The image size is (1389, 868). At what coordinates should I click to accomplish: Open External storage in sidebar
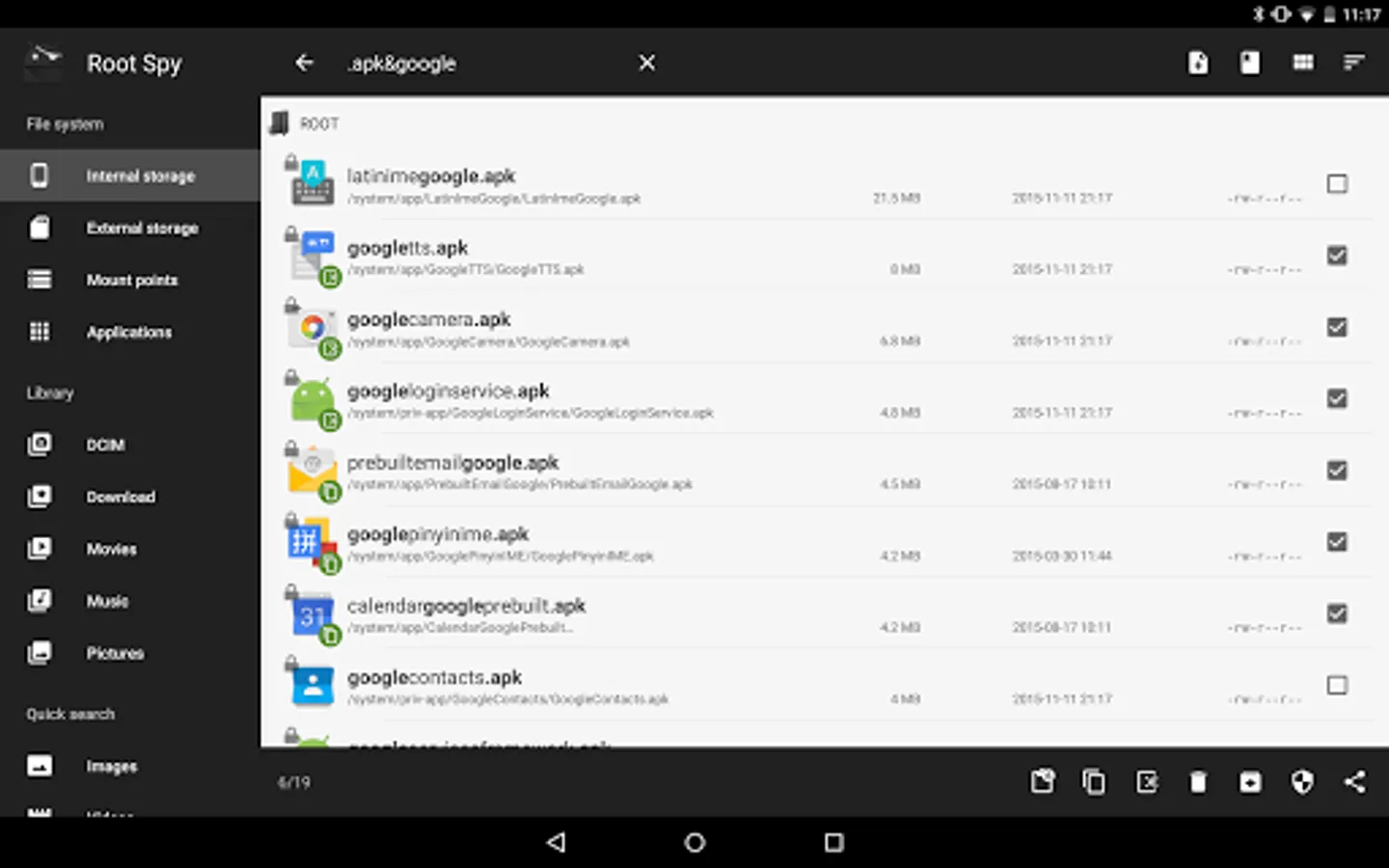click(130, 228)
